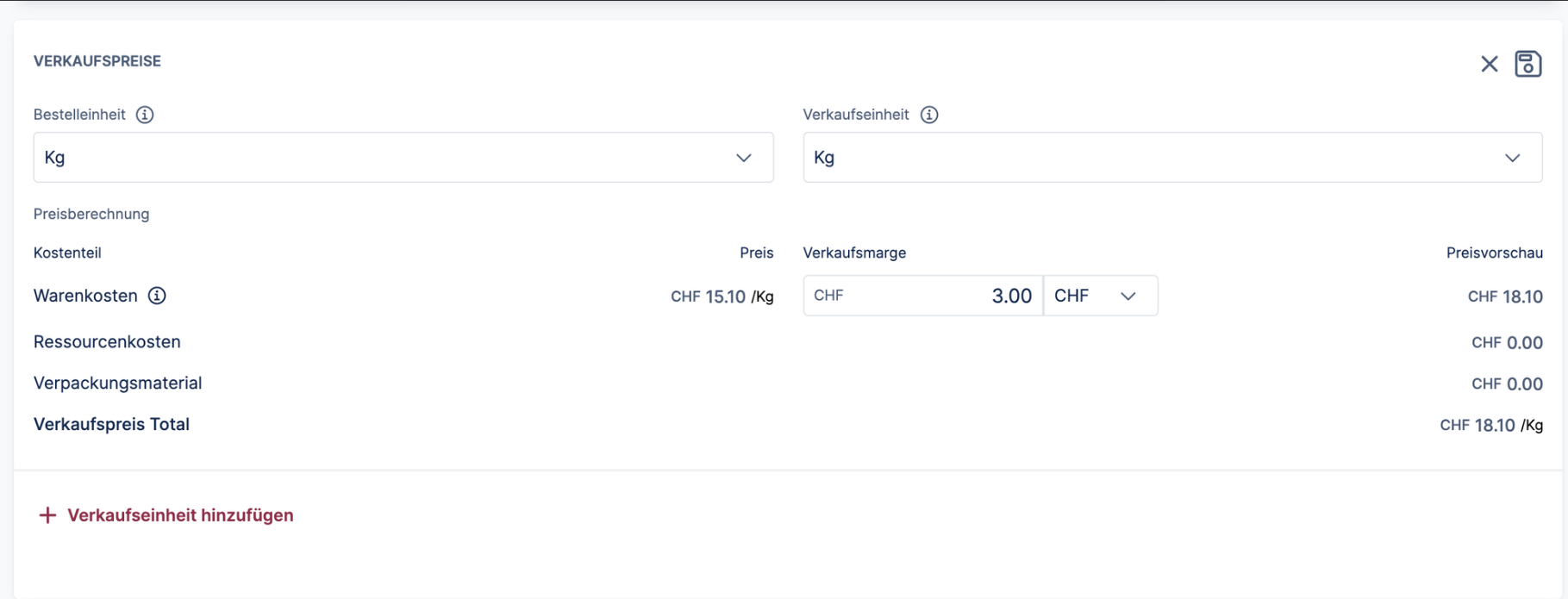Click the Verkaufseinheit hinzufügen link

click(x=180, y=515)
